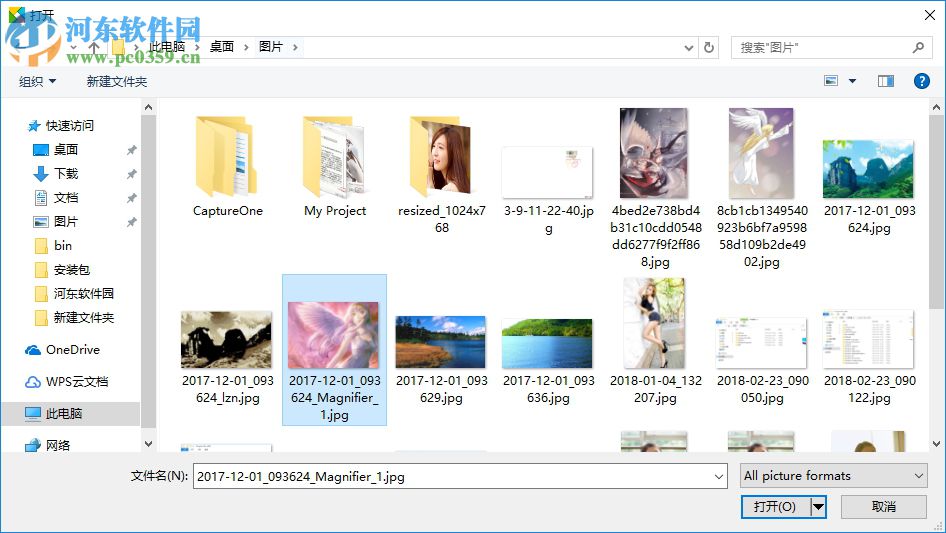
Task: Select the 2017-12-01_093624_Magnifier_1.jpg image
Action: [x=335, y=350]
